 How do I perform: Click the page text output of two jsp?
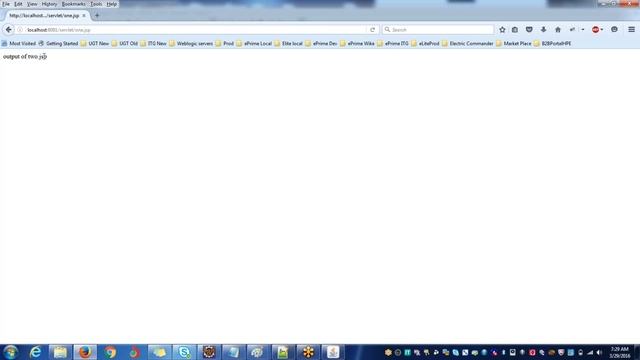click(x=25, y=56)
